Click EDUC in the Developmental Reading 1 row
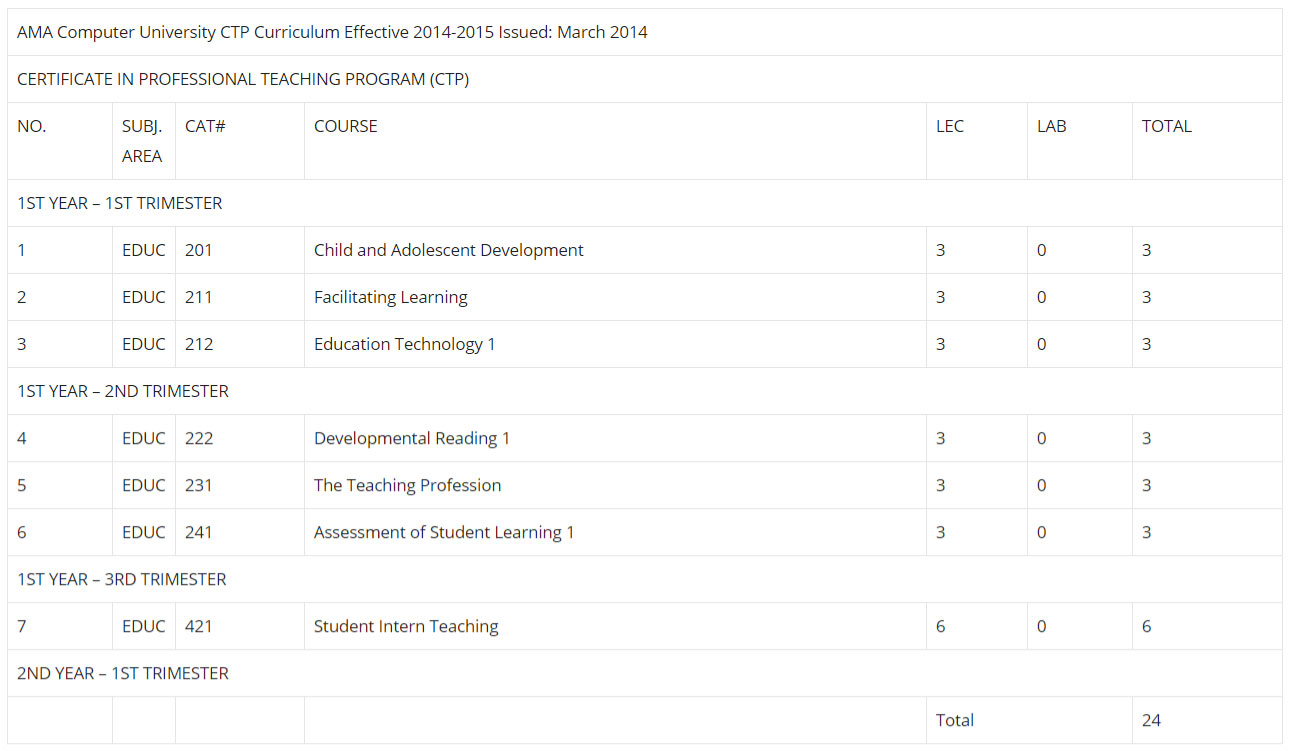 pyautogui.click(x=144, y=438)
